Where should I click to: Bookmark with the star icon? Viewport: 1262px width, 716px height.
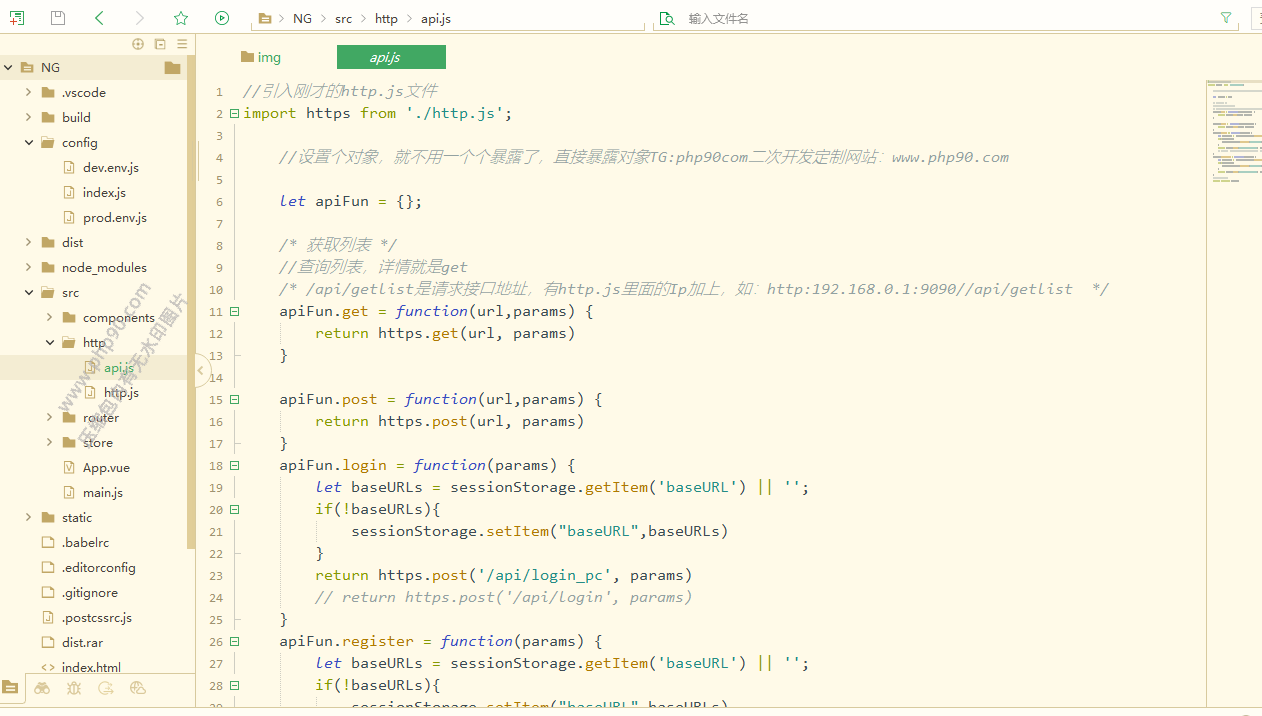pyautogui.click(x=180, y=18)
